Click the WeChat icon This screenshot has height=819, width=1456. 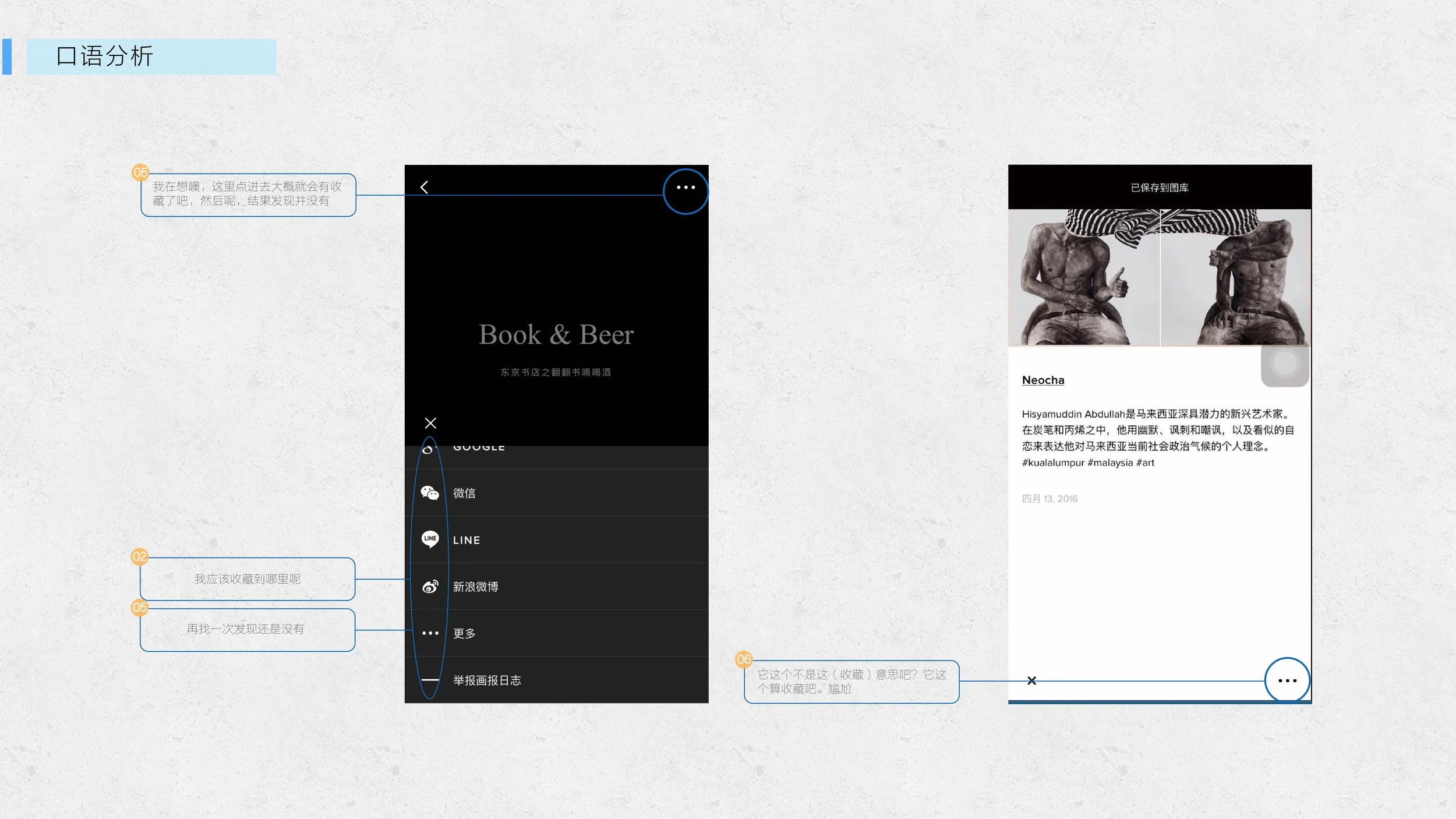(430, 493)
